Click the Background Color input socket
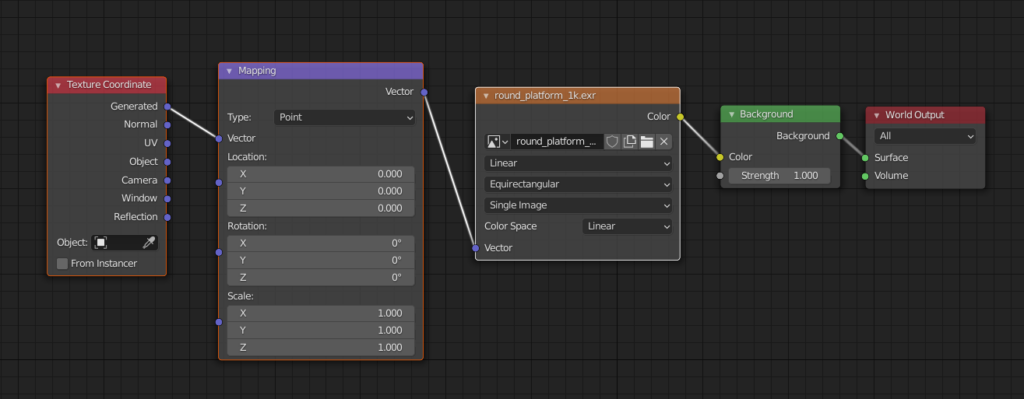 [720, 157]
